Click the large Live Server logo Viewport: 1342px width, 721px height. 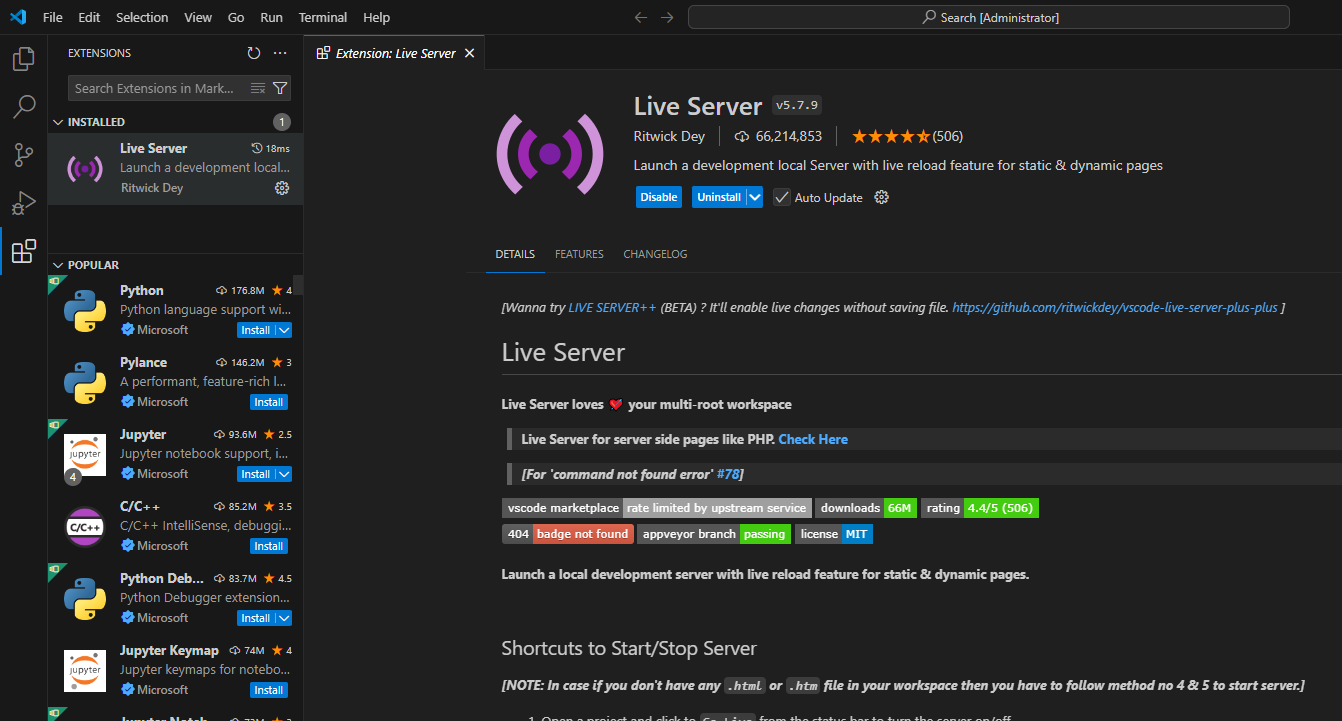pos(550,153)
